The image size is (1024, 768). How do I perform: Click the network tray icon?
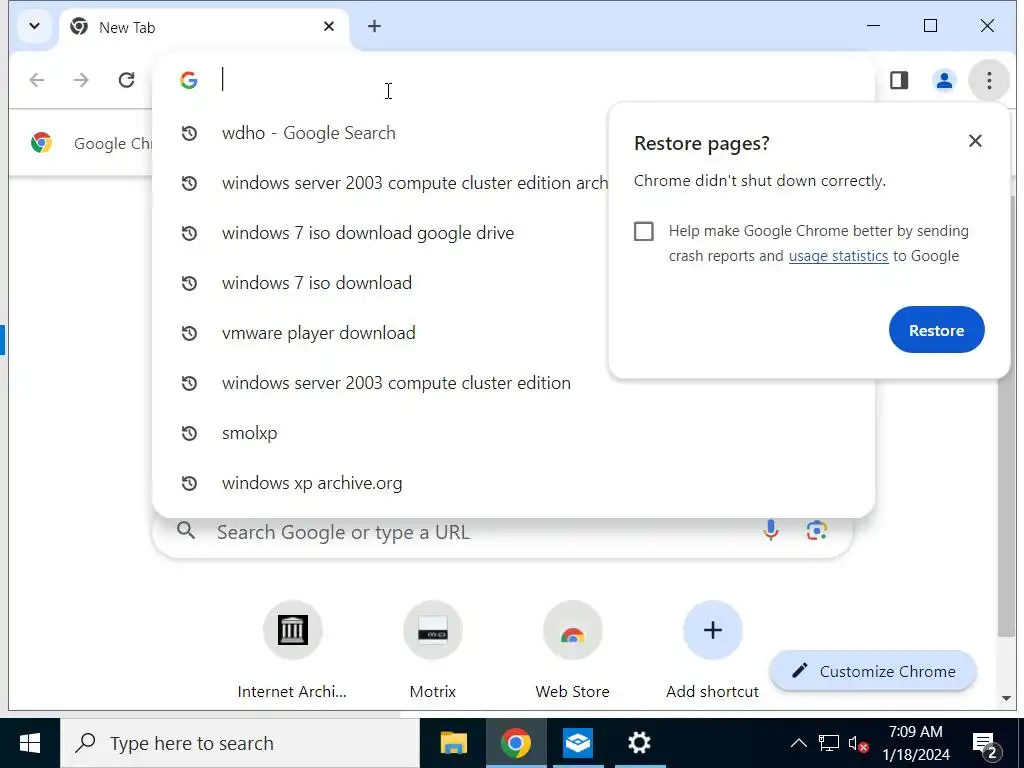[x=829, y=743]
